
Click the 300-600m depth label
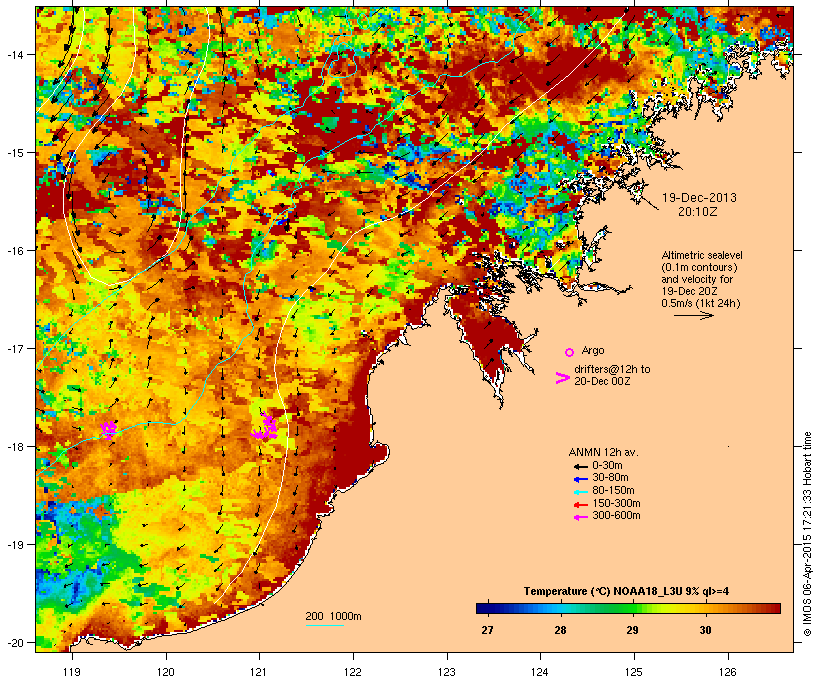pyautogui.click(x=616, y=516)
